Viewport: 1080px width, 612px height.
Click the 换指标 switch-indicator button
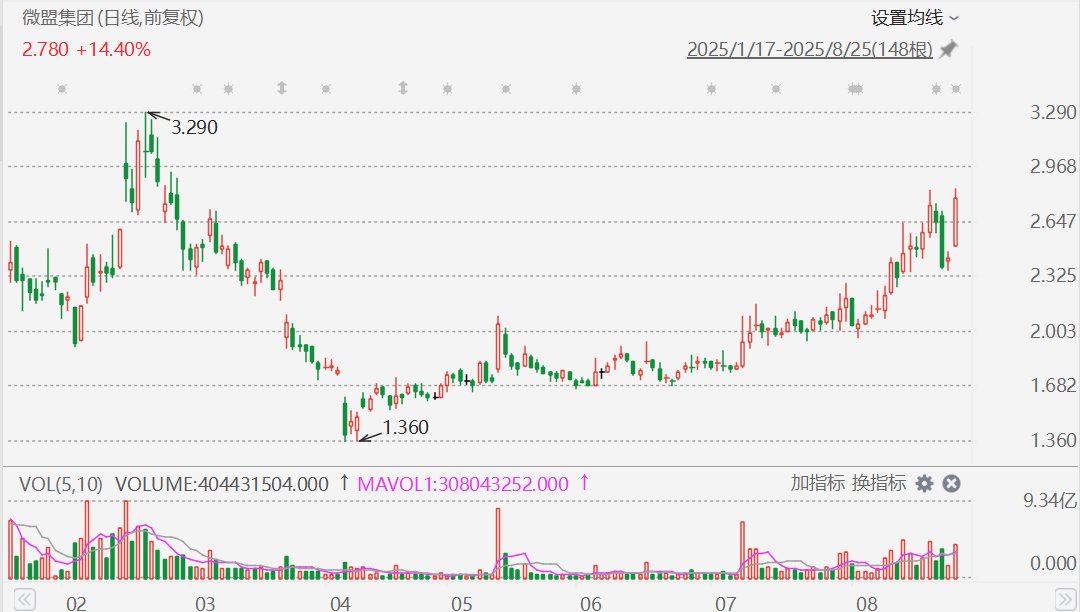(879, 483)
